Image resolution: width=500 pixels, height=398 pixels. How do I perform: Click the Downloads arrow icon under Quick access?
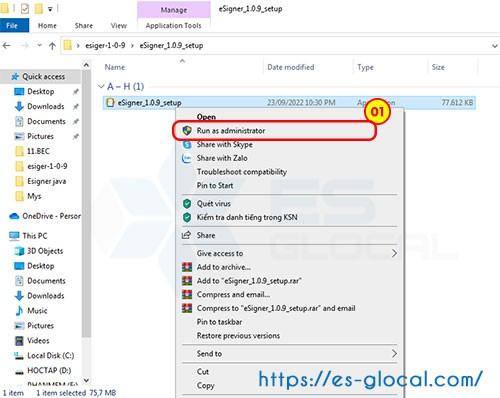[x=19, y=106]
